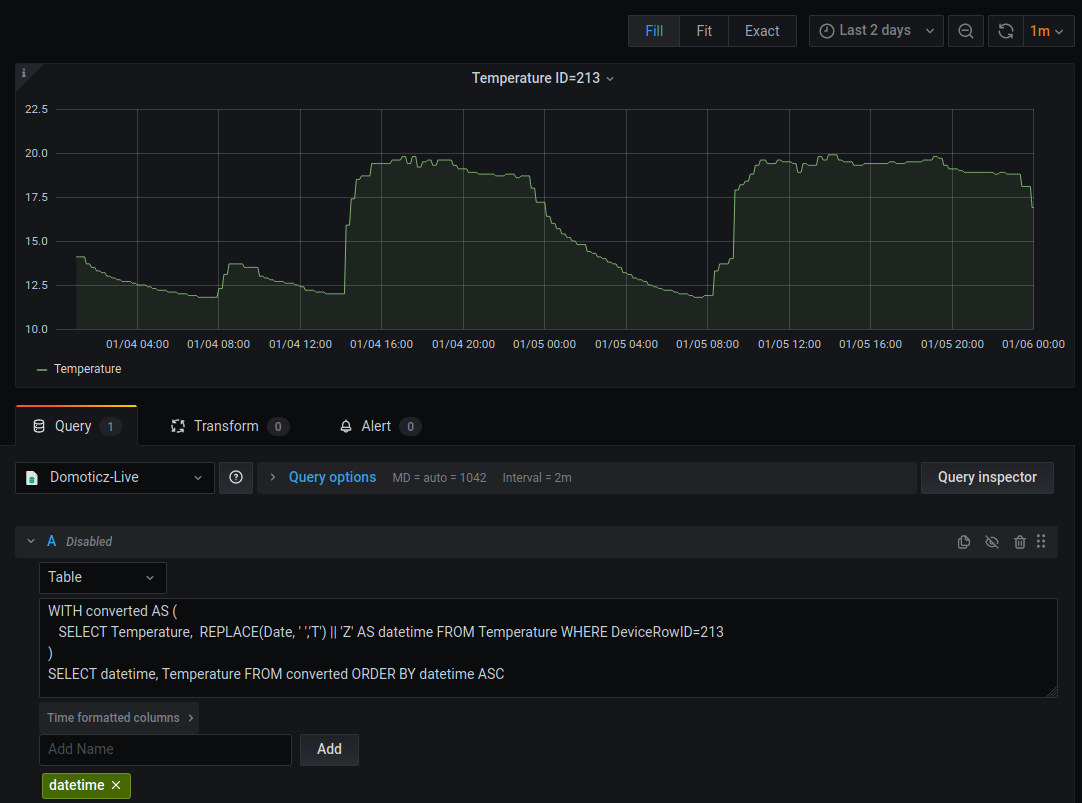1082x803 pixels.
Task: Click the Add button for column name
Action: pos(329,749)
